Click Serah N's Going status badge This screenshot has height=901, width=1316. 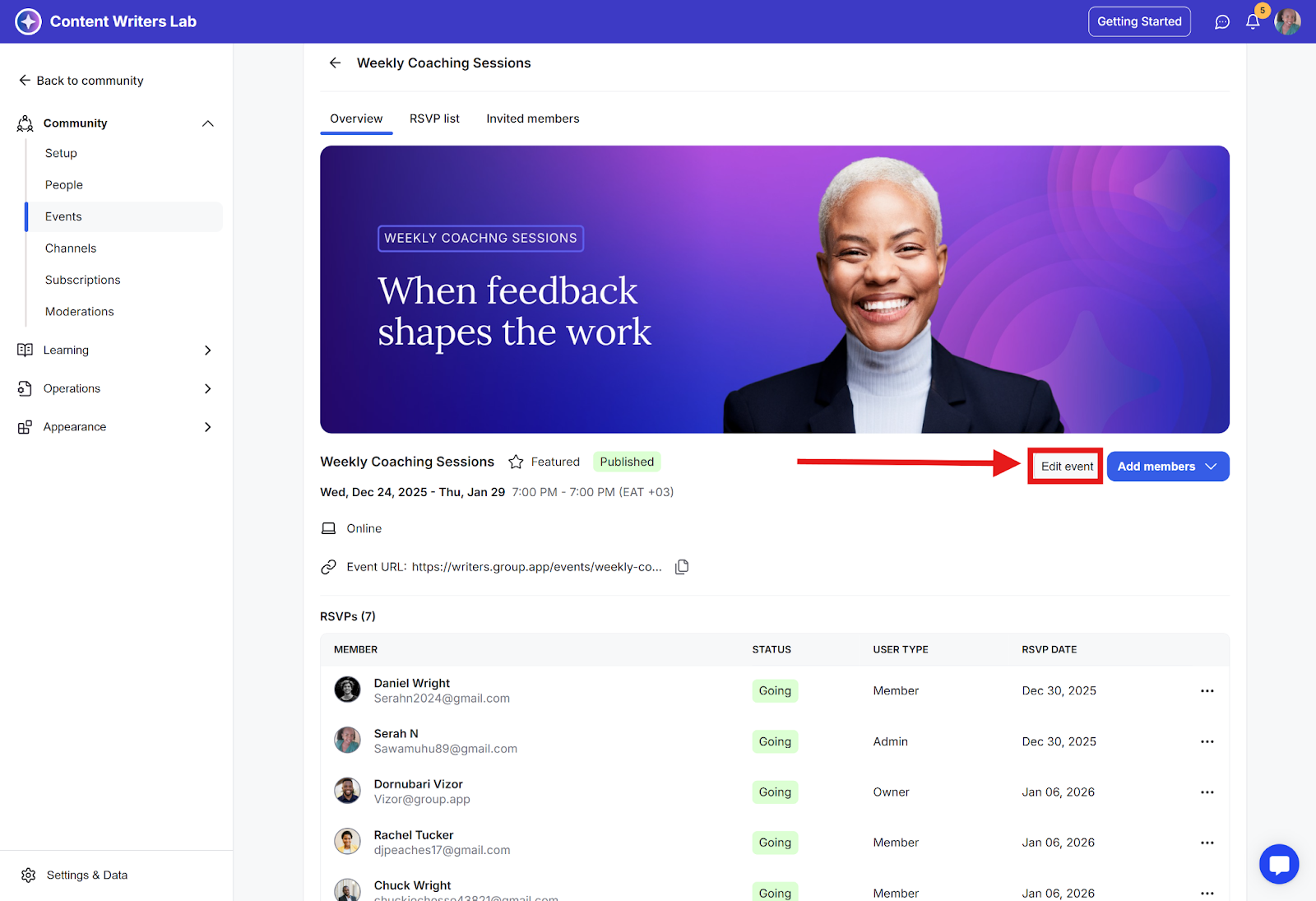[775, 741]
